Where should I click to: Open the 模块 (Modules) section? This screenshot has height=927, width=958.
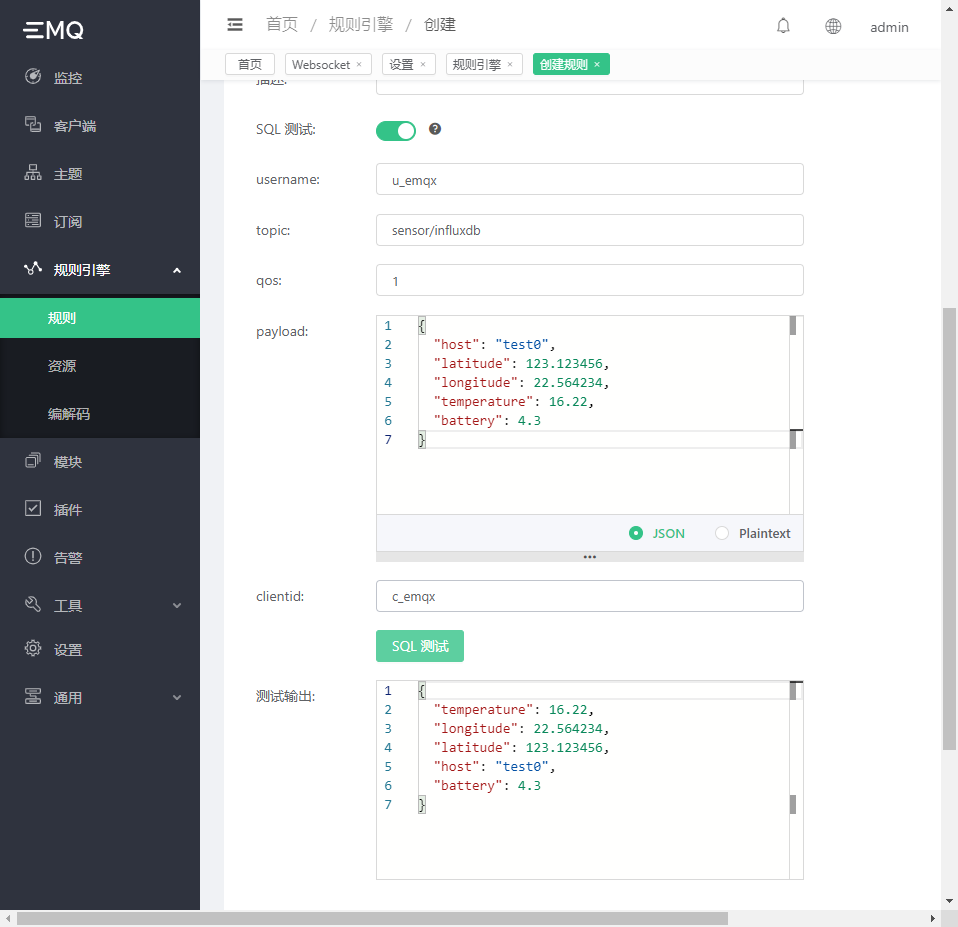click(67, 461)
